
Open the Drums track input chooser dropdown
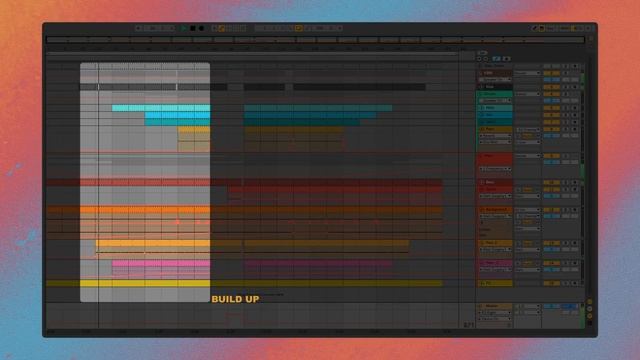point(527,94)
